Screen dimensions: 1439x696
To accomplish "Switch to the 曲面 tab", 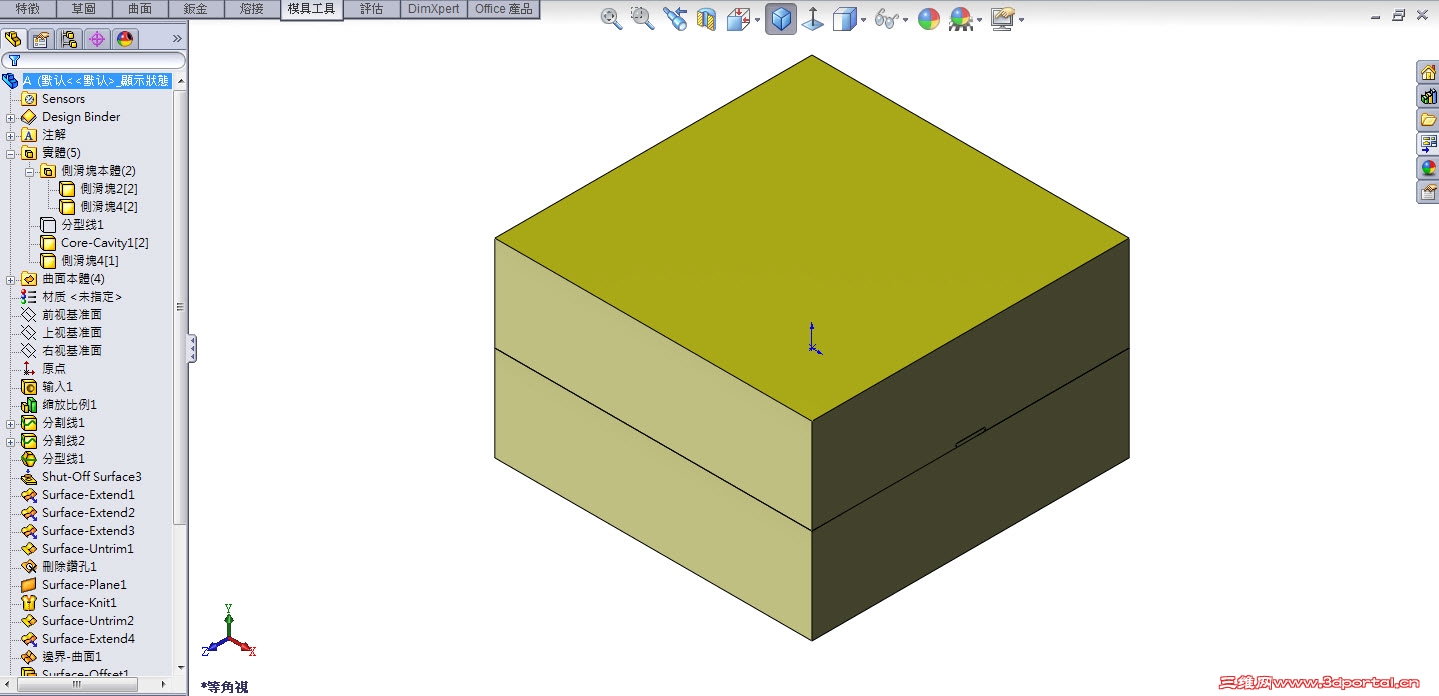I will pyautogui.click(x=140, y=9).
